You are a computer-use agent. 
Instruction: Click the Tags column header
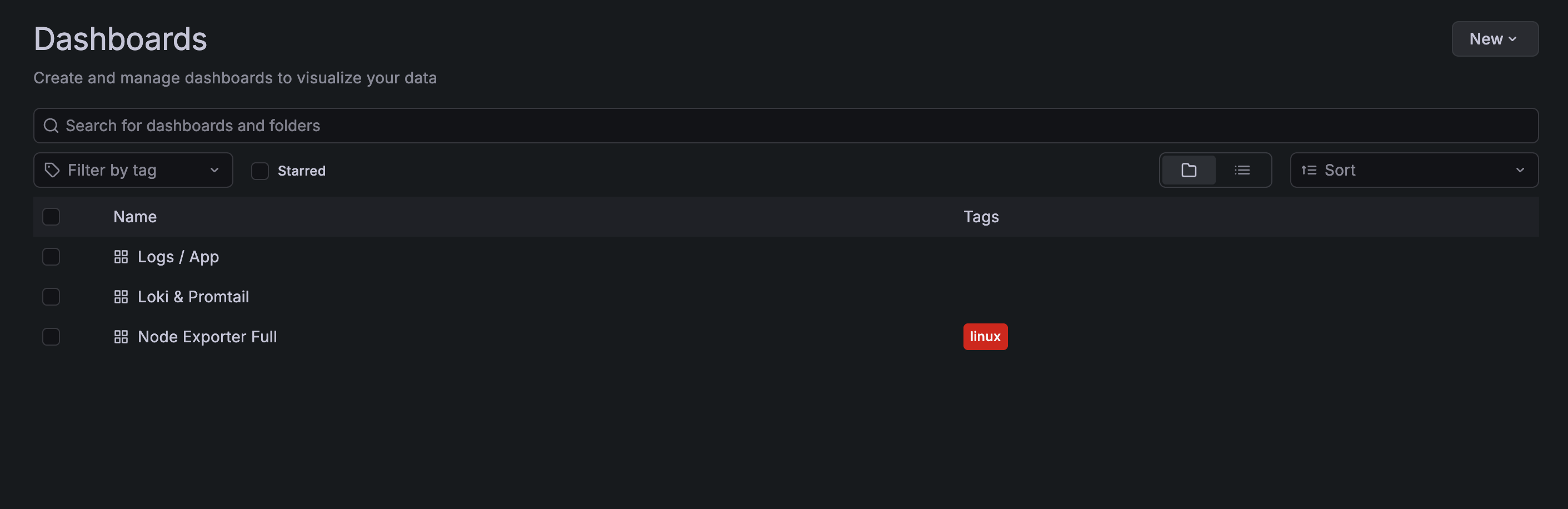click(981, 217)
